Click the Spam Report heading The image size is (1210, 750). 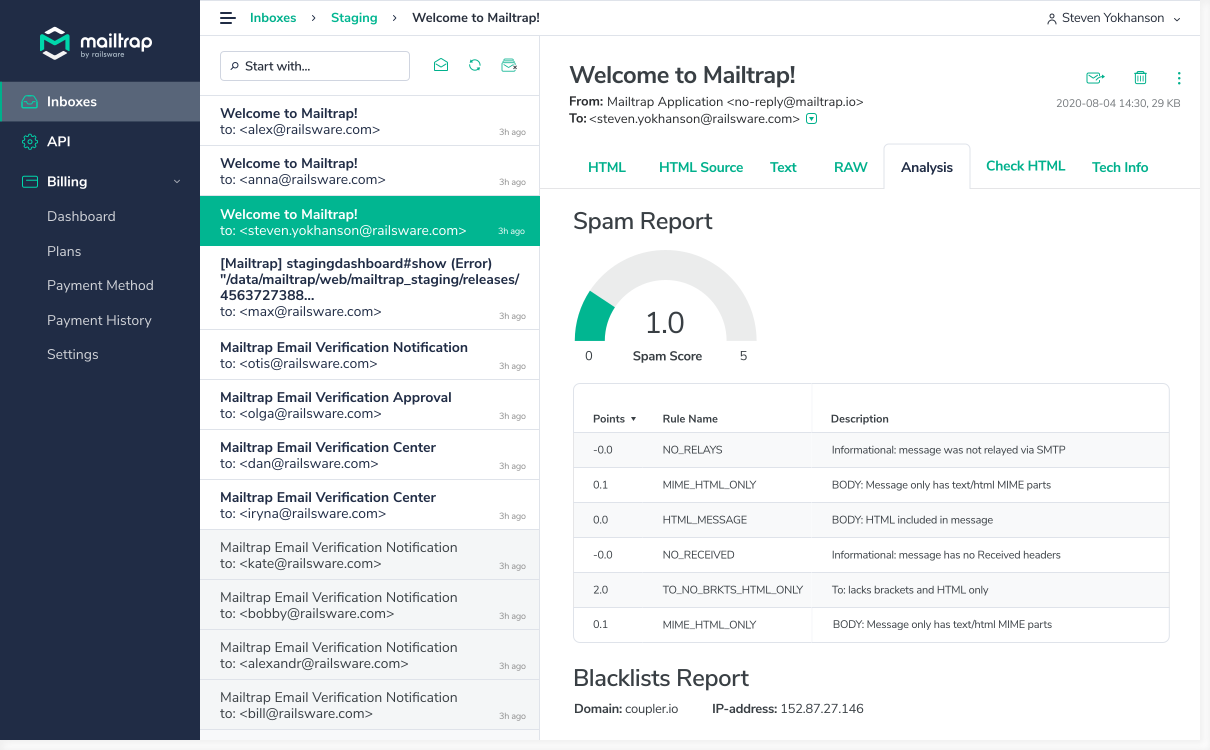643,221
